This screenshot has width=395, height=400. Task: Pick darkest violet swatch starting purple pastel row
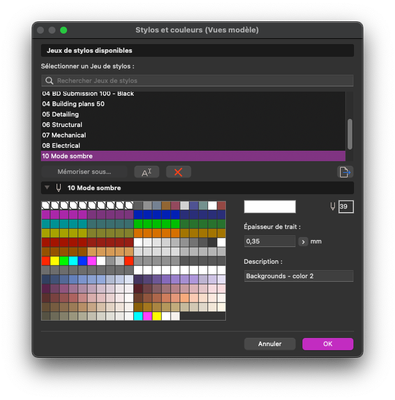coord(138,279)
